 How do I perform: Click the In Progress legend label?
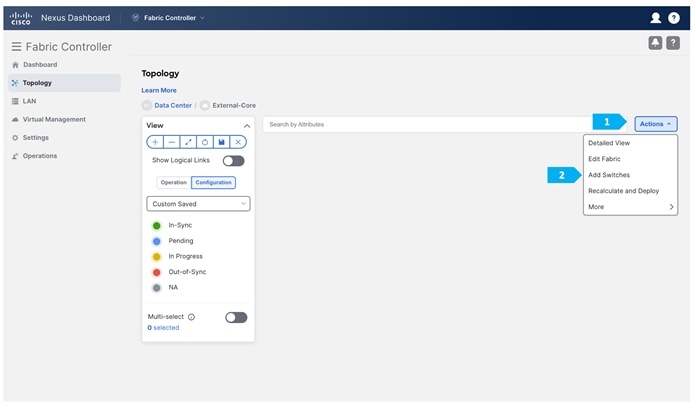tap(186, 256)
